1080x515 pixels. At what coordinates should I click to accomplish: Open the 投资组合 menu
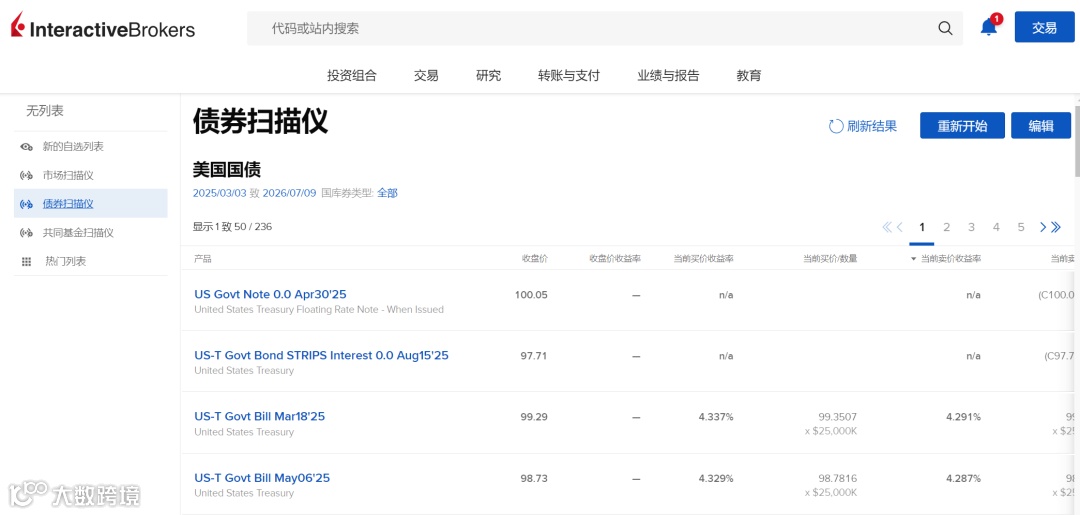pos(352,76)
